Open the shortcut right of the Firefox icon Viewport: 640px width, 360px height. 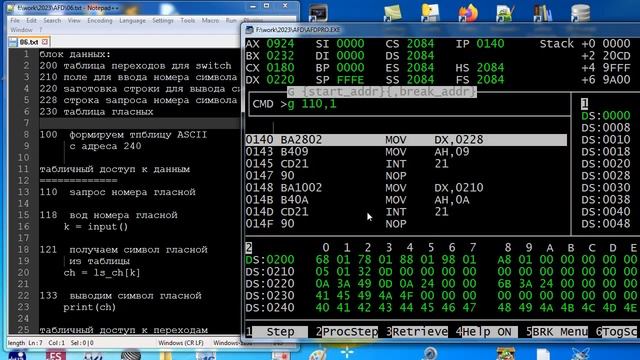coord(505,13)
